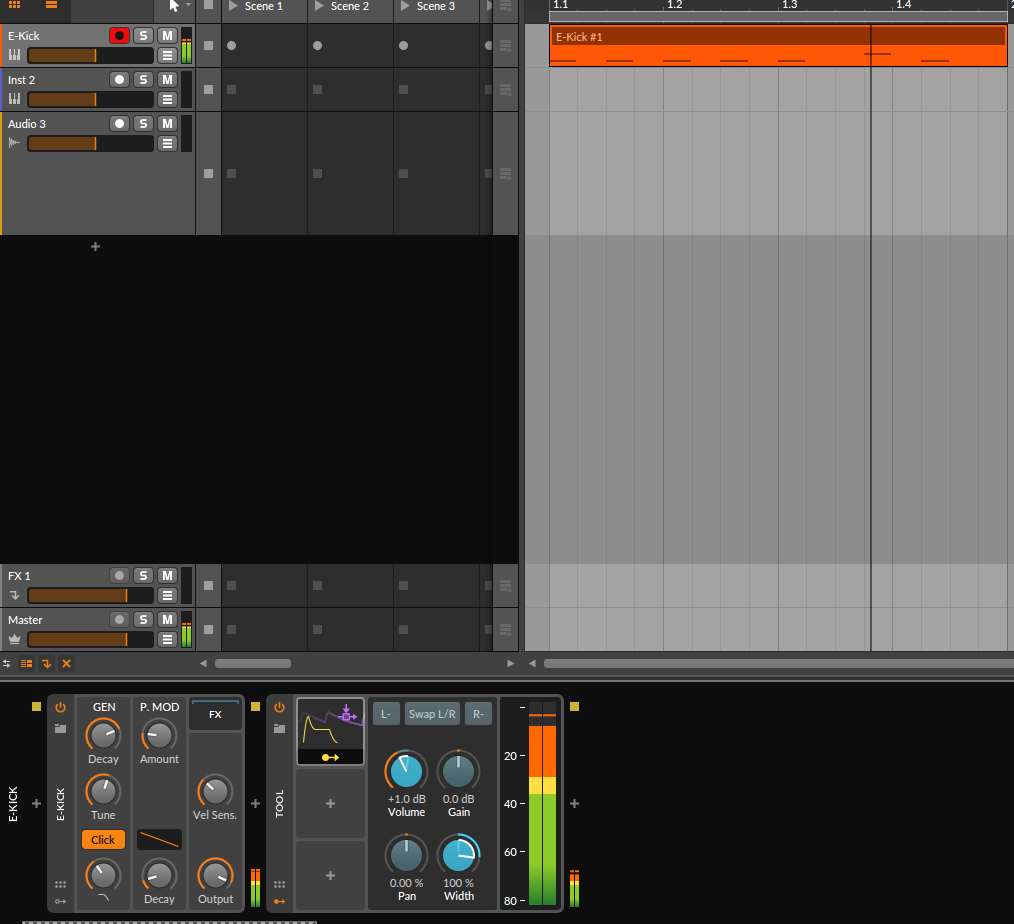Viewport: 1014px width, 924px height.
Task: Add a device before E-Kick in the chain
Action: tap(36, 804)
